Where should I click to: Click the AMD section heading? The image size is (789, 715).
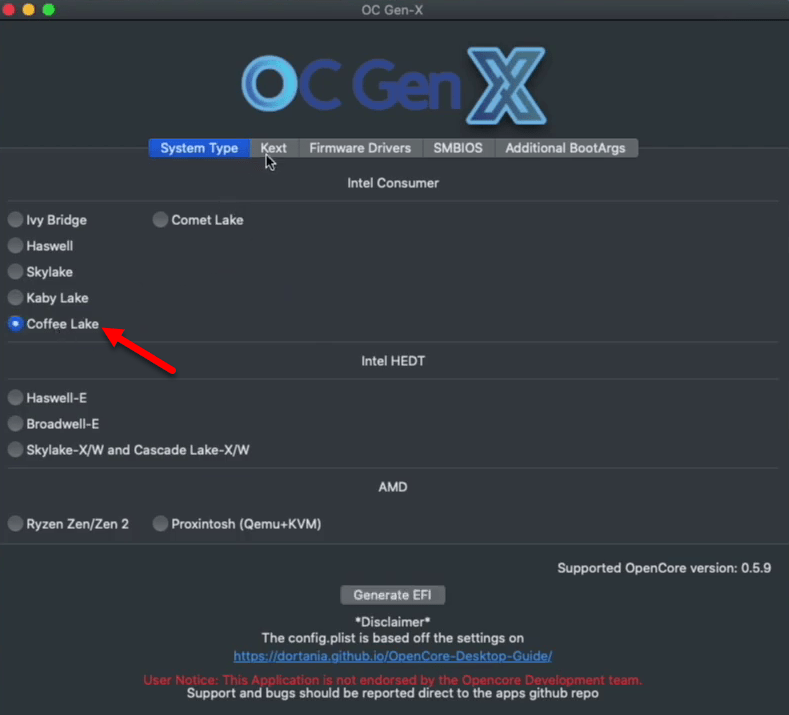pyautogui.click(x=393, y=487)
